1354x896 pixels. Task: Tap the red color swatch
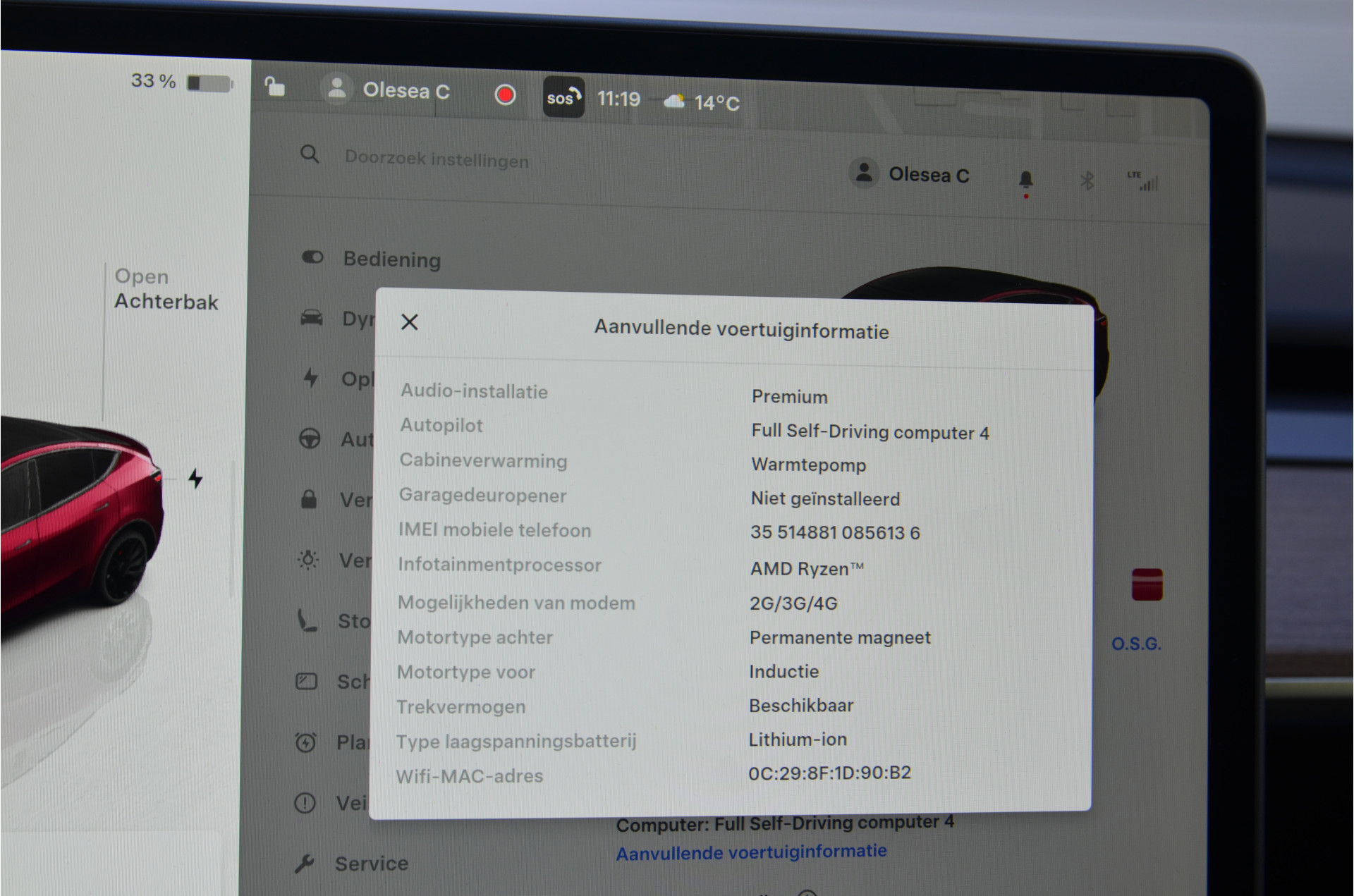[1147, 584]
